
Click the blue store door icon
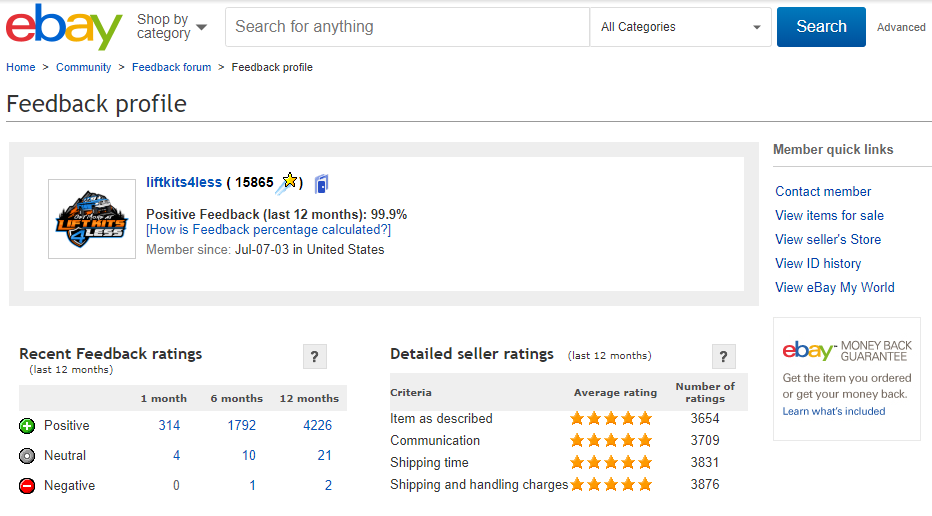(x=322, y=184)
